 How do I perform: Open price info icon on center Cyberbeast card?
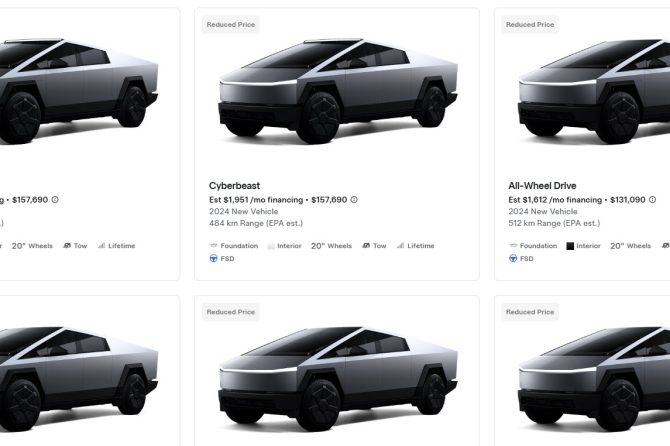[354, 200]
